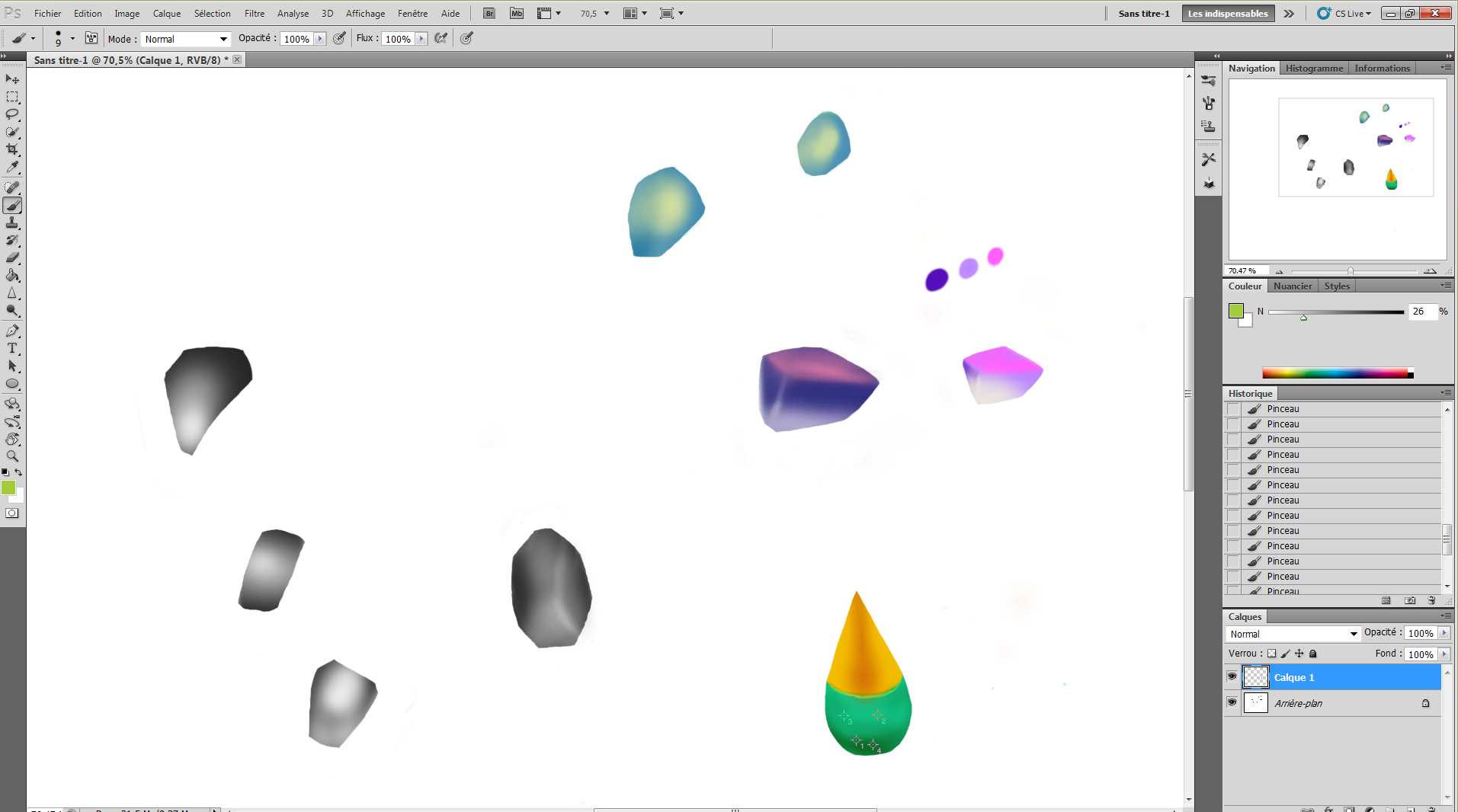1458x812 pixels.
Task: Click the CS Live button
Action: coord(1344,13)
